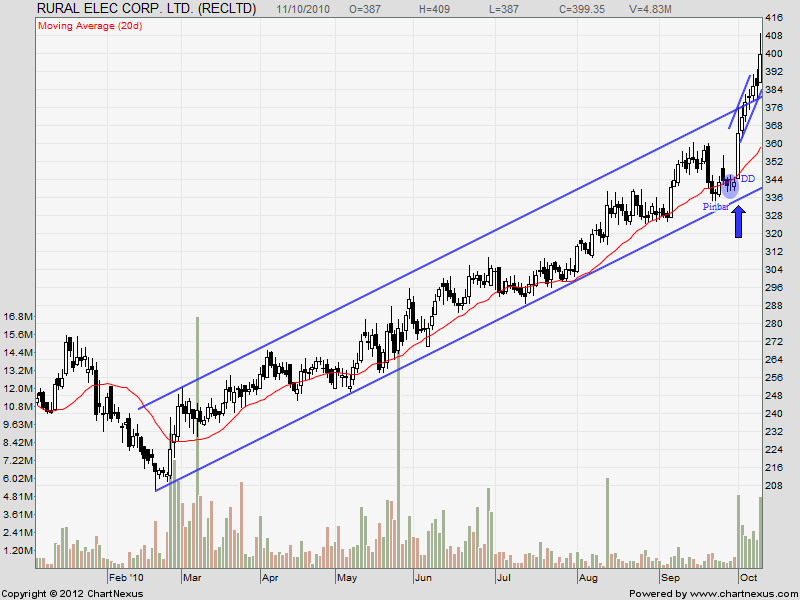The width and height of the screenshot is (800, 600).
Task: Click the Jul month axis label
Action: 504,578
